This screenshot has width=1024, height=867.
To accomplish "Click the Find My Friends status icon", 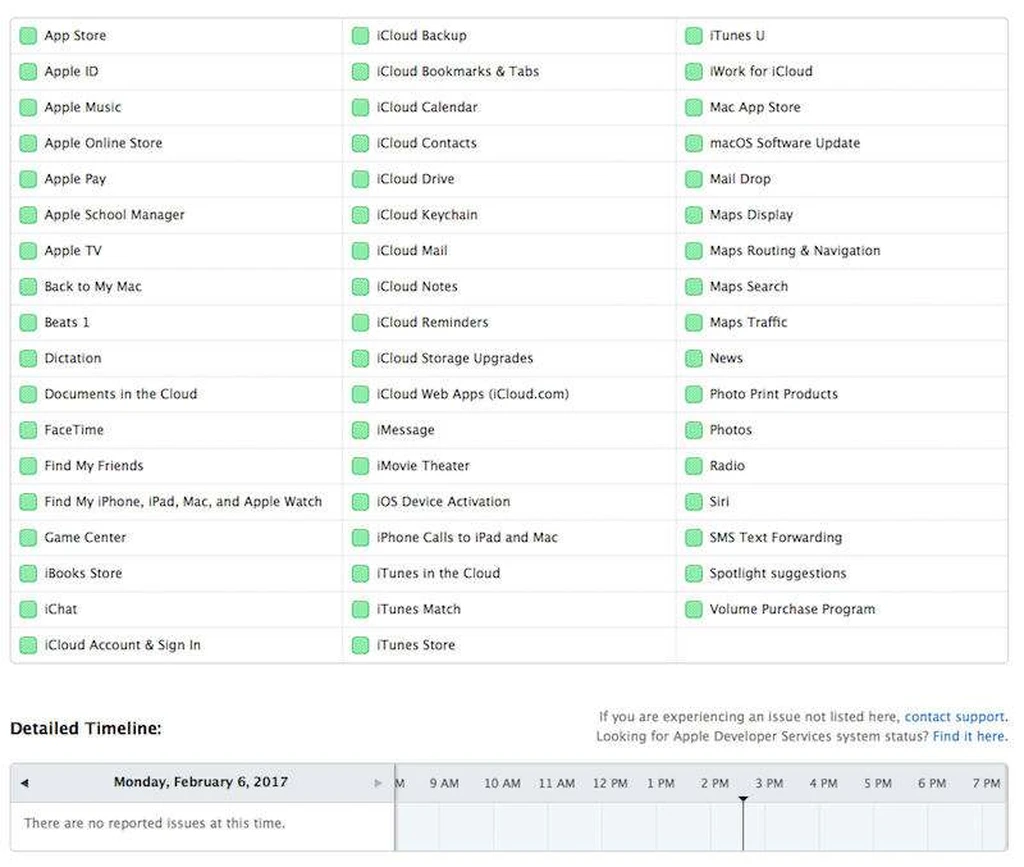I will 28,466.
